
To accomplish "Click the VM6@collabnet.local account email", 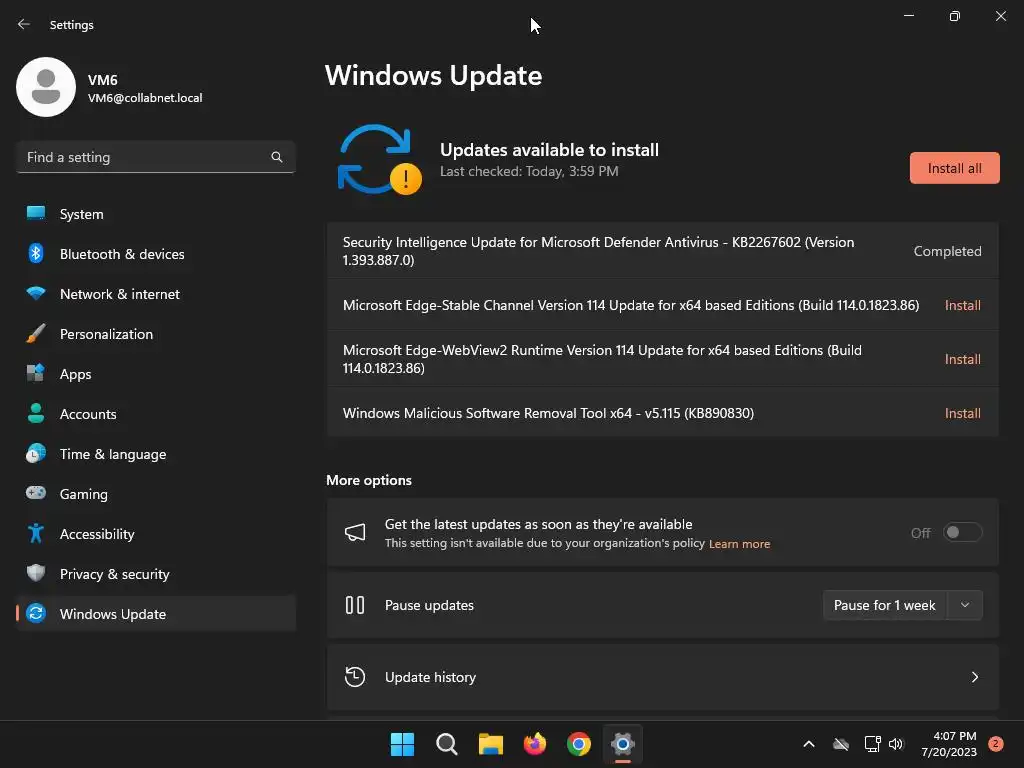I will [x=145, y=98].
